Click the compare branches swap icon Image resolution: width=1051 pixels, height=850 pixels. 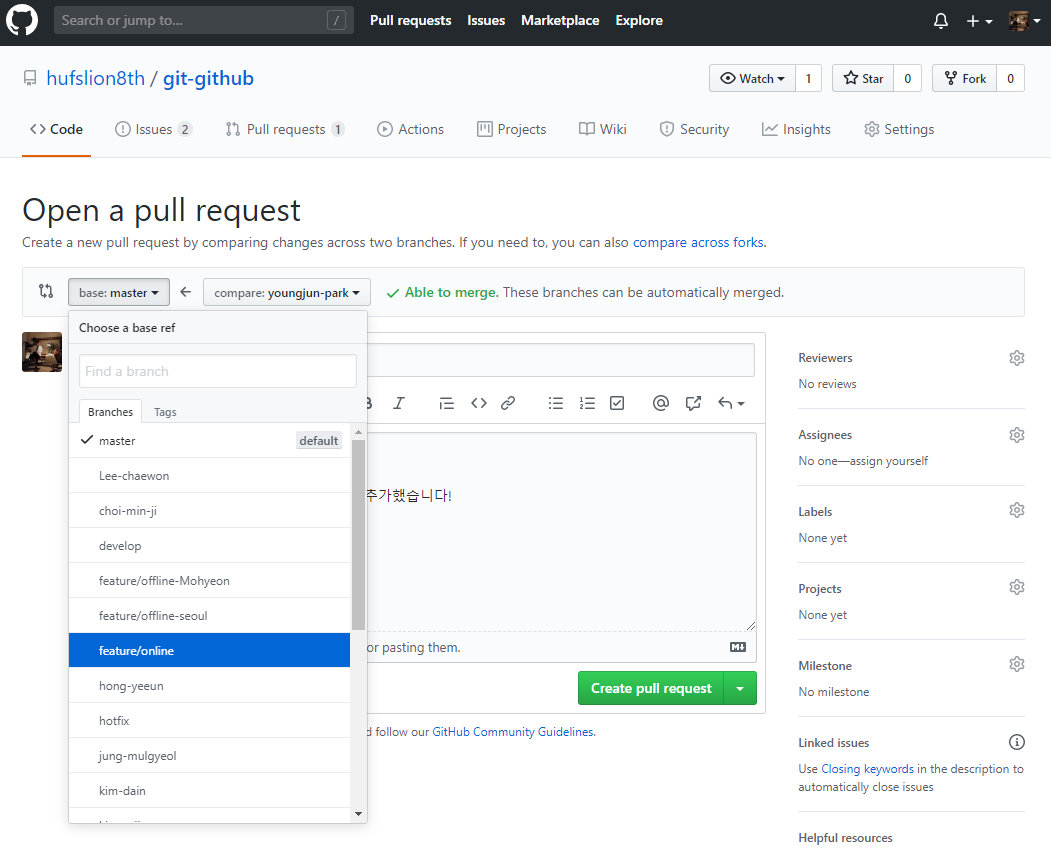(46, 291)
